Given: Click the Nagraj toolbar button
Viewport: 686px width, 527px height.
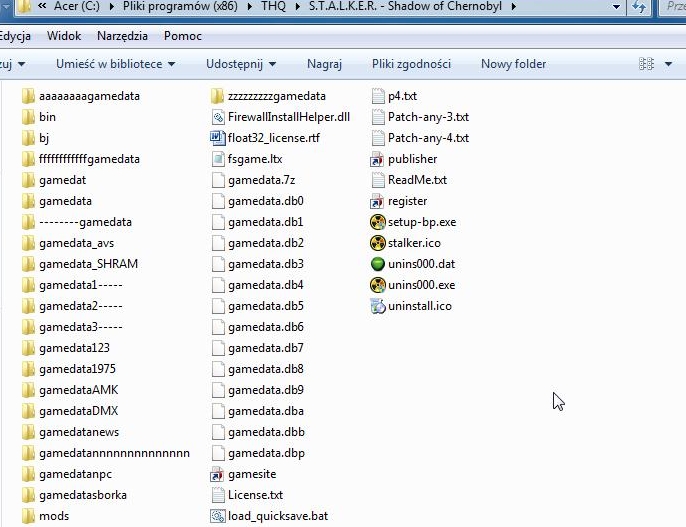Looking at the screenshot, I should [x=324, y=64].
